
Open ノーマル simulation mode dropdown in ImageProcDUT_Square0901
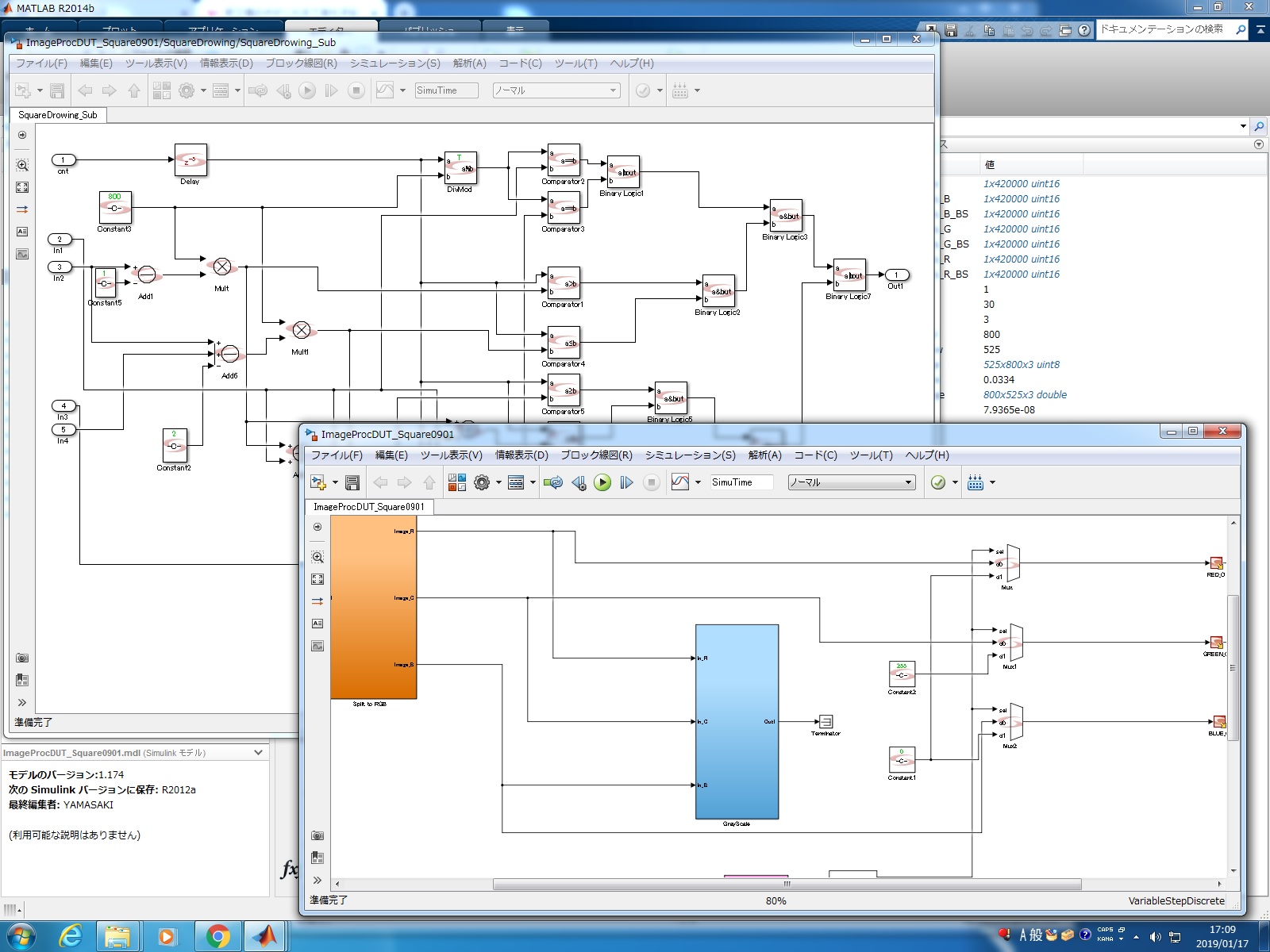(x=851, y=482)
